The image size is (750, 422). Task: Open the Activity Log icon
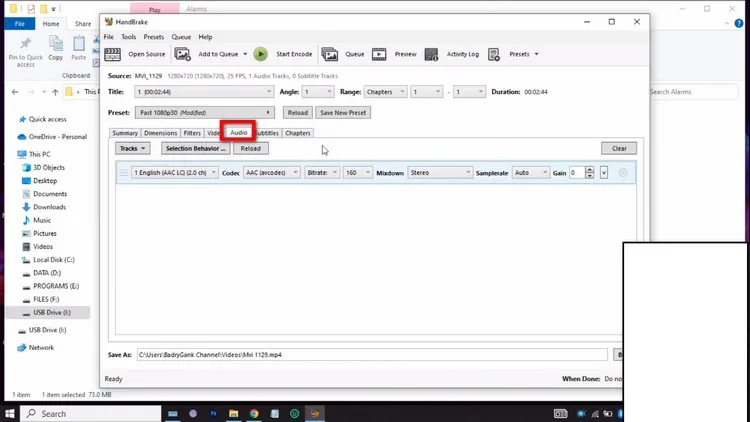pos(431,54)
